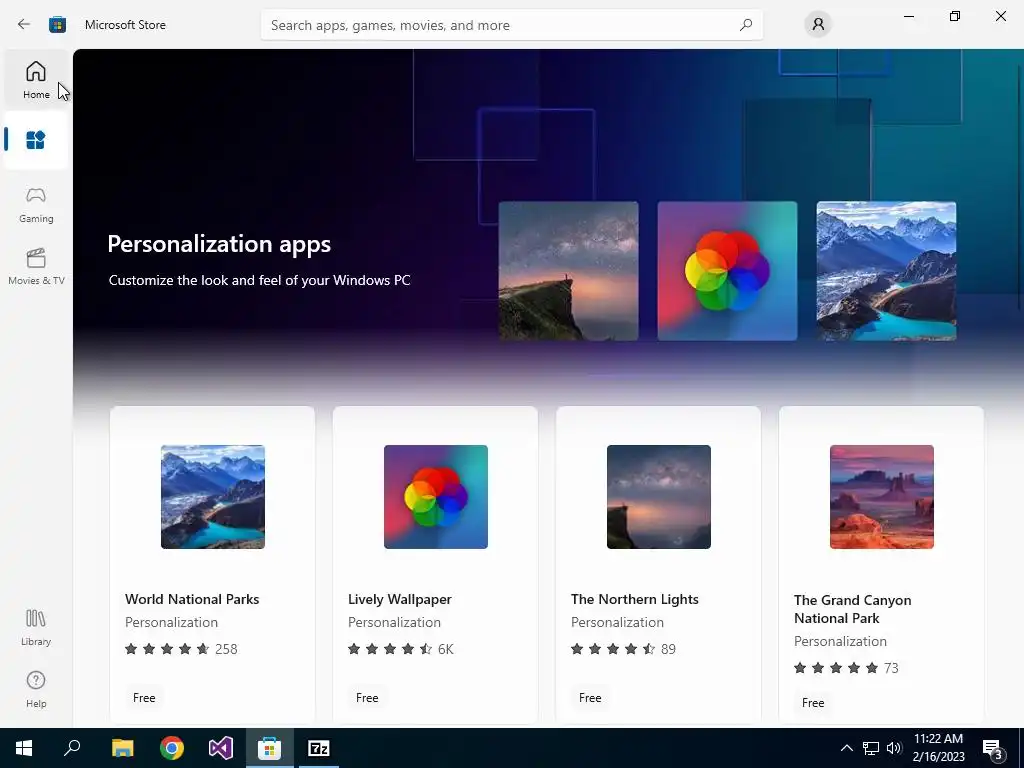The image size is (1024, 768).
Task: Click The Northern Lights title
Action: click(635, 599)
